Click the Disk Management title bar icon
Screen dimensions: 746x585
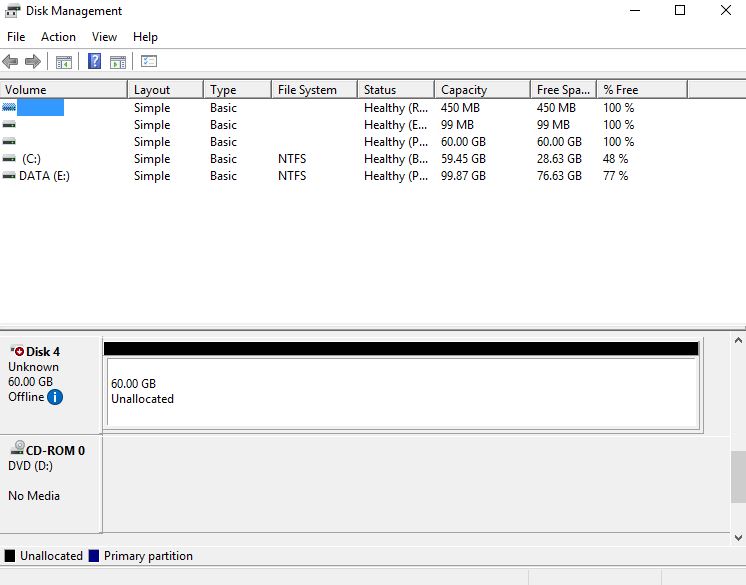pyautogui.click(x=13, y=10)
